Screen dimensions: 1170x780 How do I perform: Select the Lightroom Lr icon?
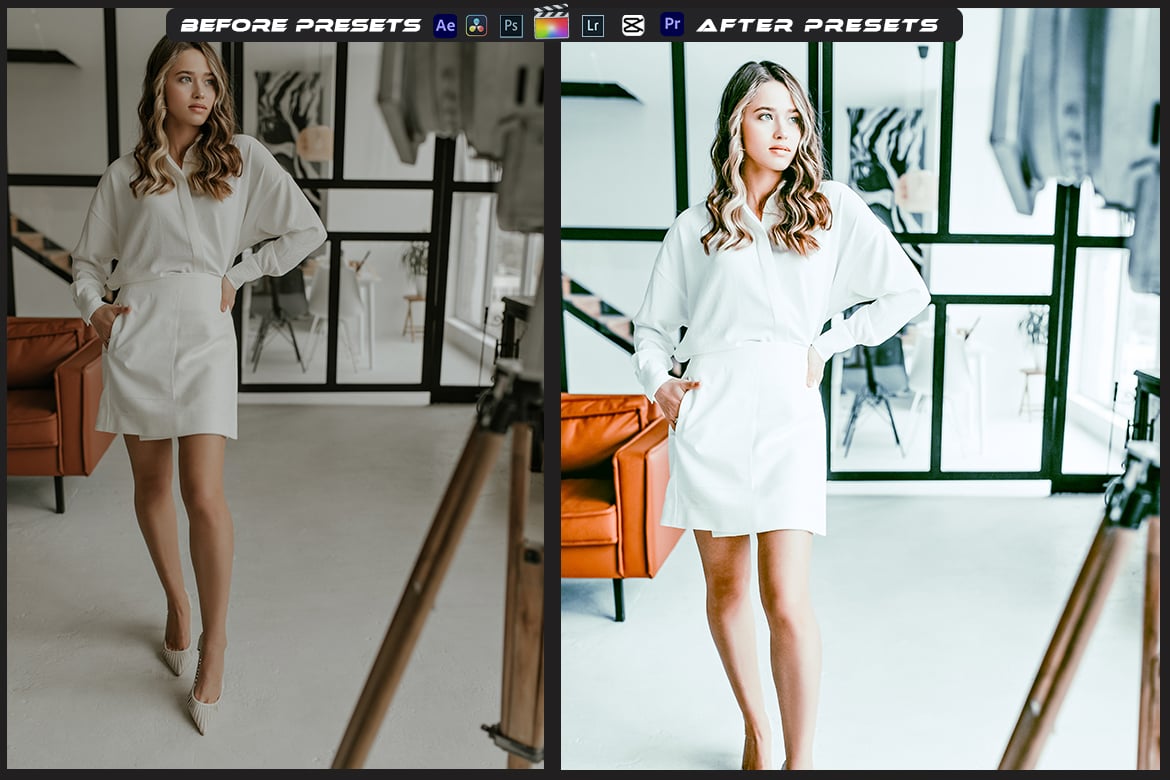click(592, 25)
